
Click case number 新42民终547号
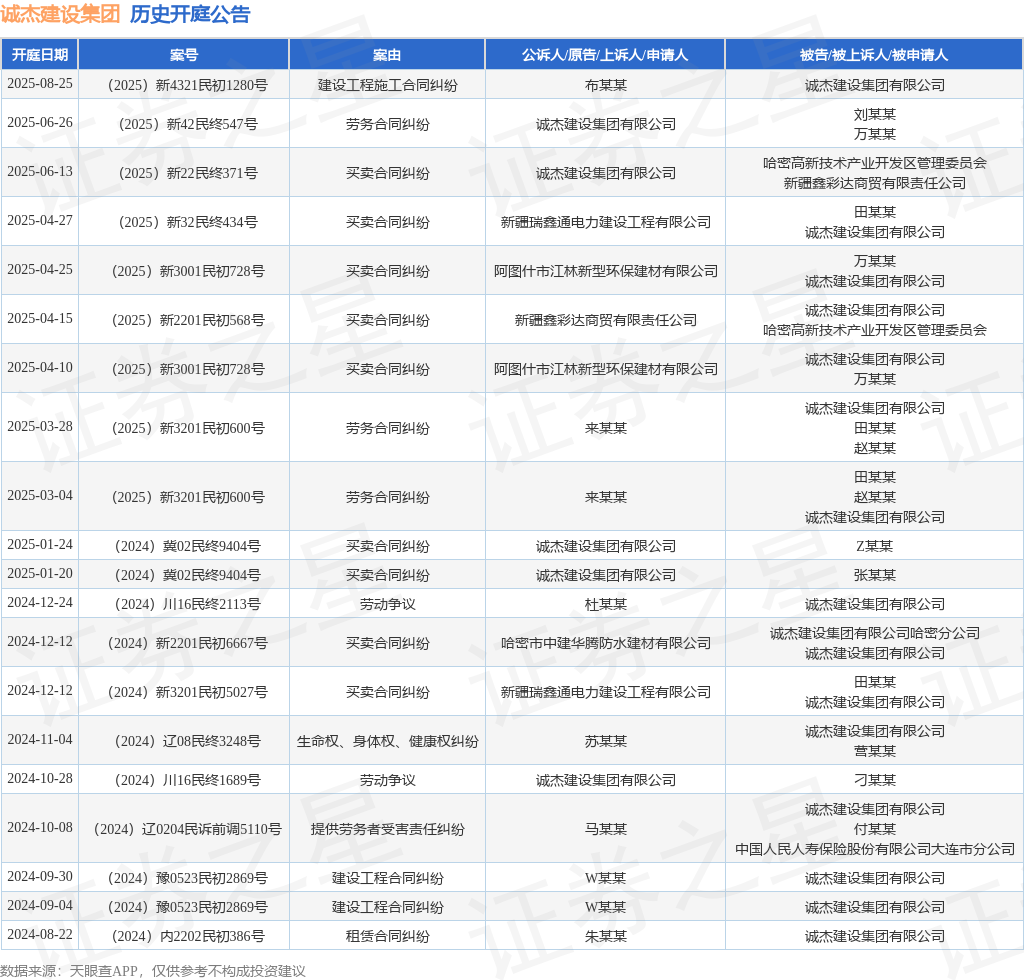pyautogui.click(x=187, y=124)
